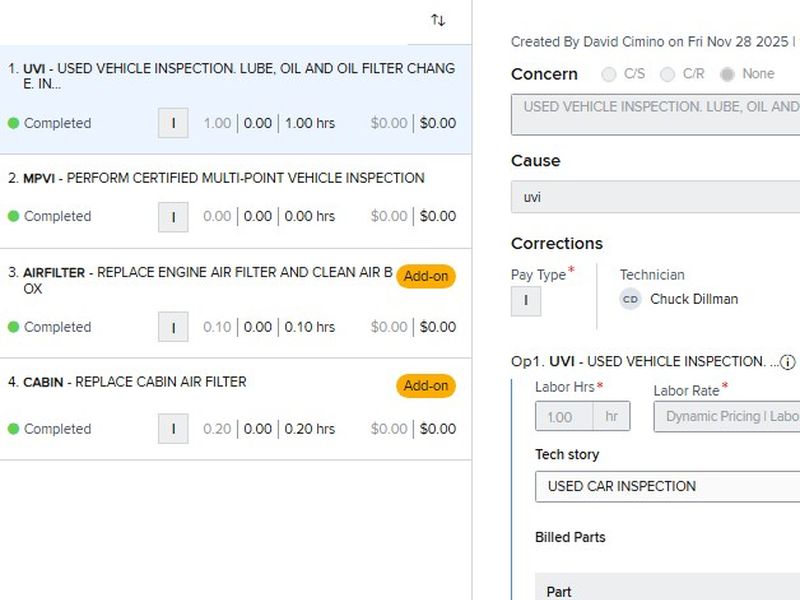
Task: Select the C/R concern radio button
Action: tap(668, 74)
